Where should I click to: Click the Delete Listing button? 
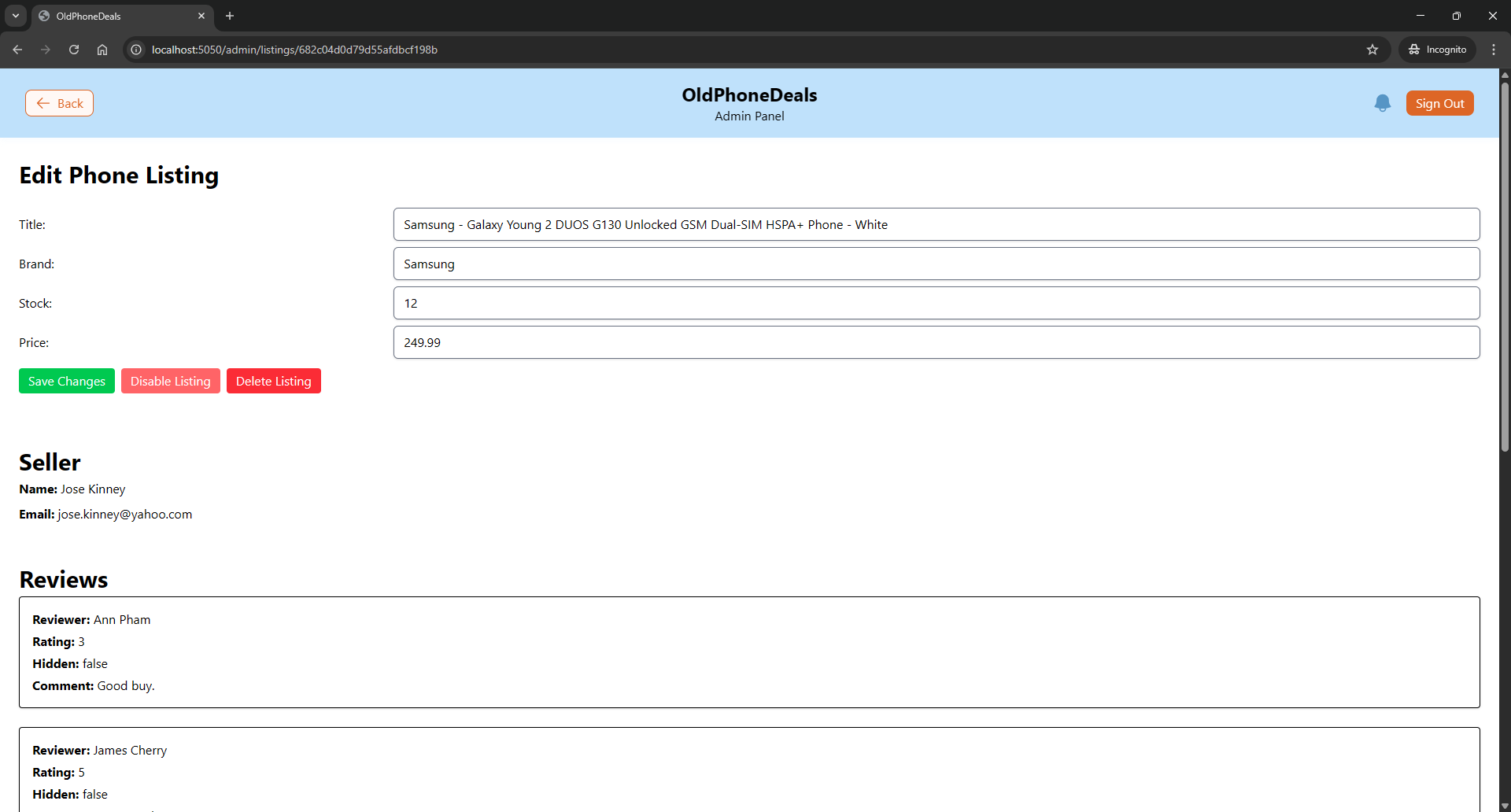click(x=273, y=381)
